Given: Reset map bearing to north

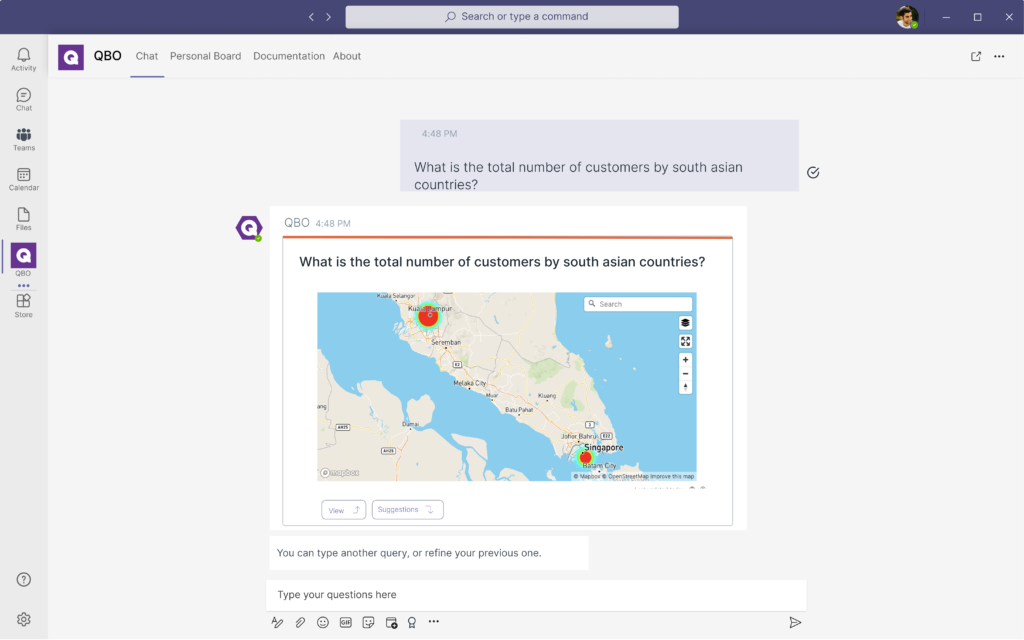Looking at the screenshot, I should 685,387.
